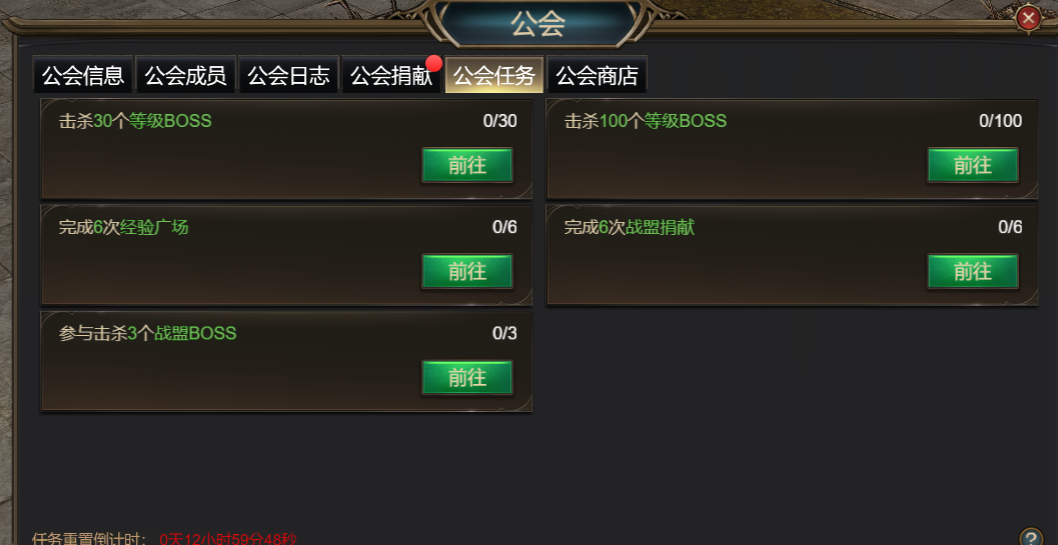The height and width of the screenshot is (545, 1058).
Task: Open the 公会成员 tab
Action: coord(186,76)
